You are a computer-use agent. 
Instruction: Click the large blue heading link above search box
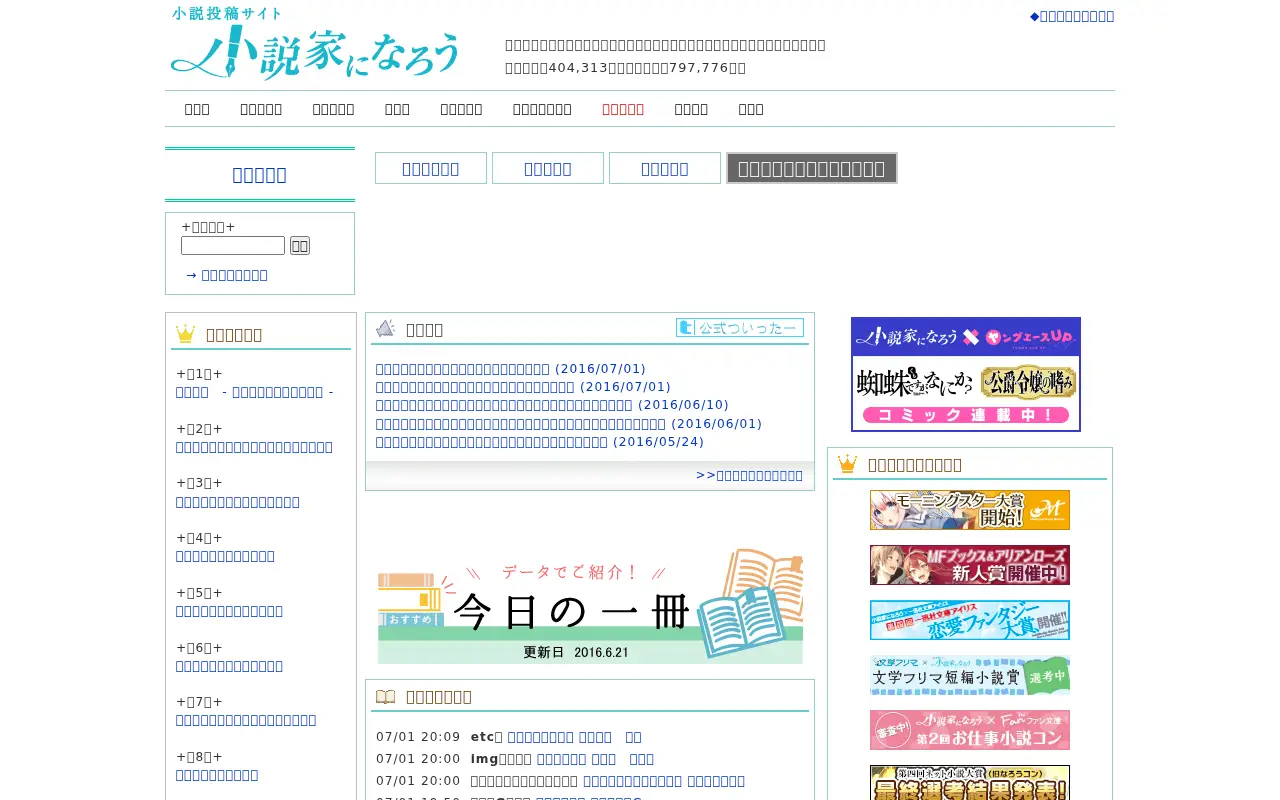click(260, 175)
